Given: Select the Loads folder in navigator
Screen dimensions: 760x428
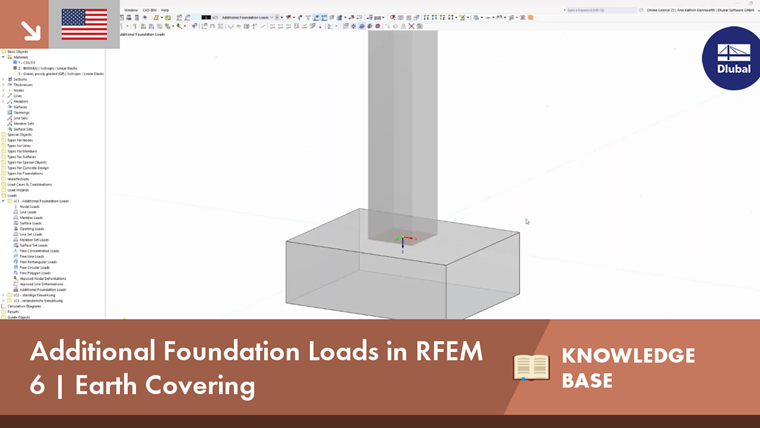Looking at the screenshot, I should [x=12, y=196].
